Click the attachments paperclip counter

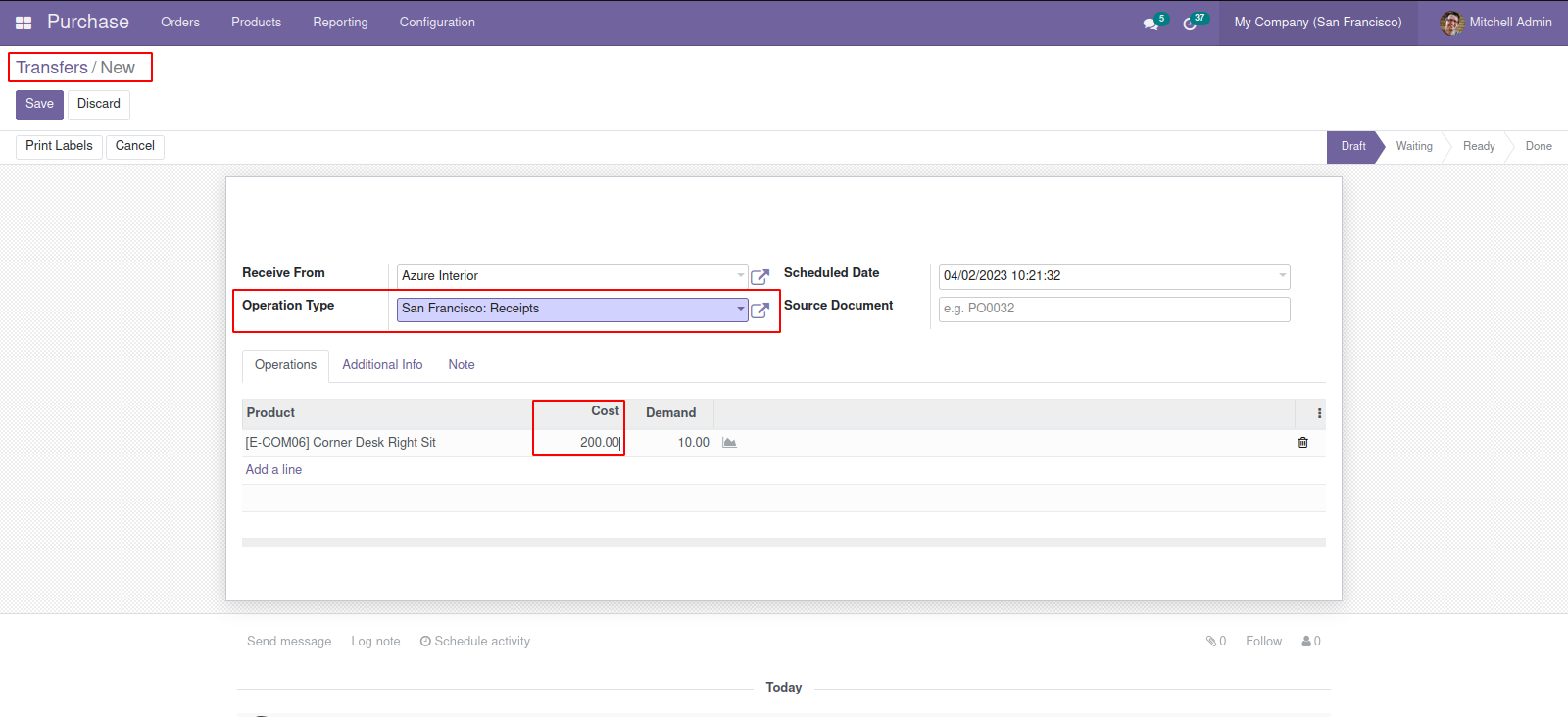point(1216,642)
